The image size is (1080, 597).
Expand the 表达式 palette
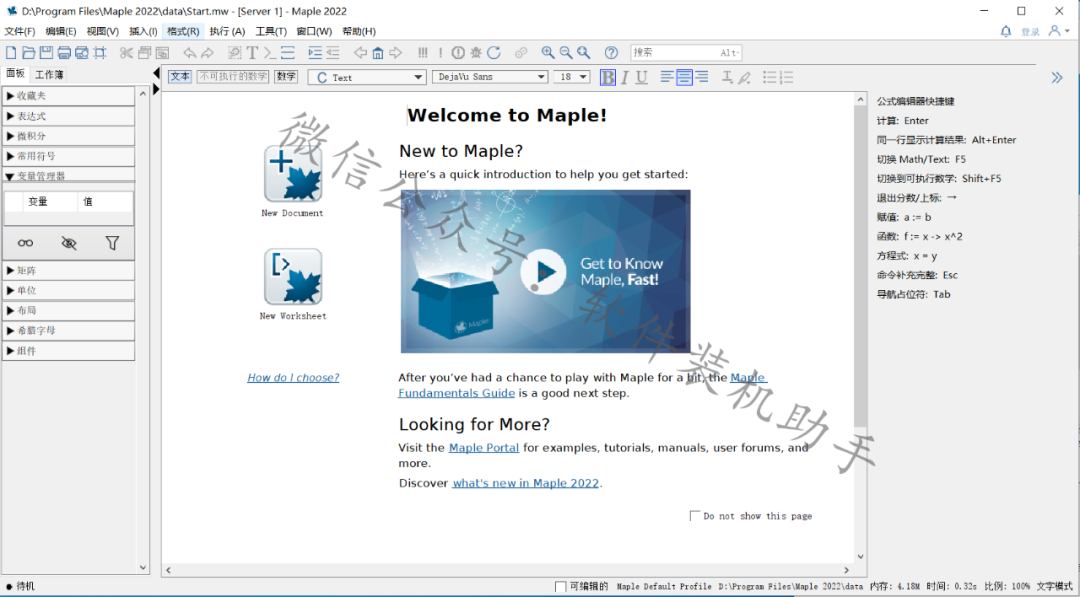pos(68,116)
